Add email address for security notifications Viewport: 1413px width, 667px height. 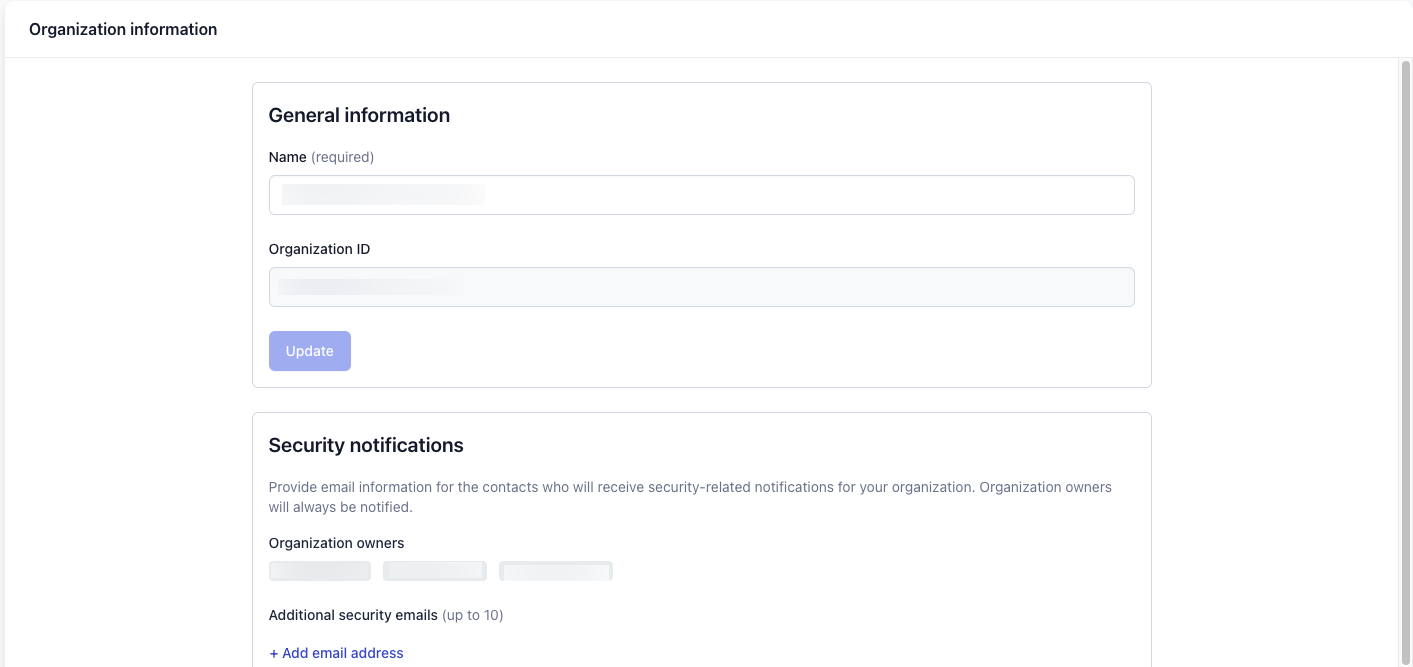click(336, 653)
